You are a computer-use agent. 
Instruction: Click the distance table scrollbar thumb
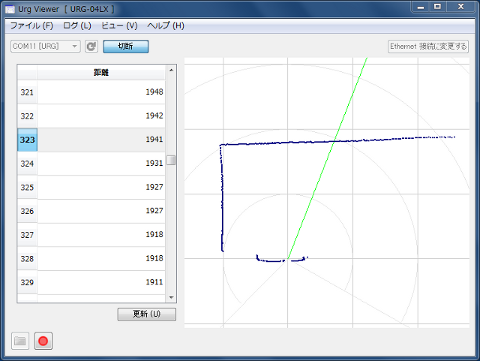point(171,160)
